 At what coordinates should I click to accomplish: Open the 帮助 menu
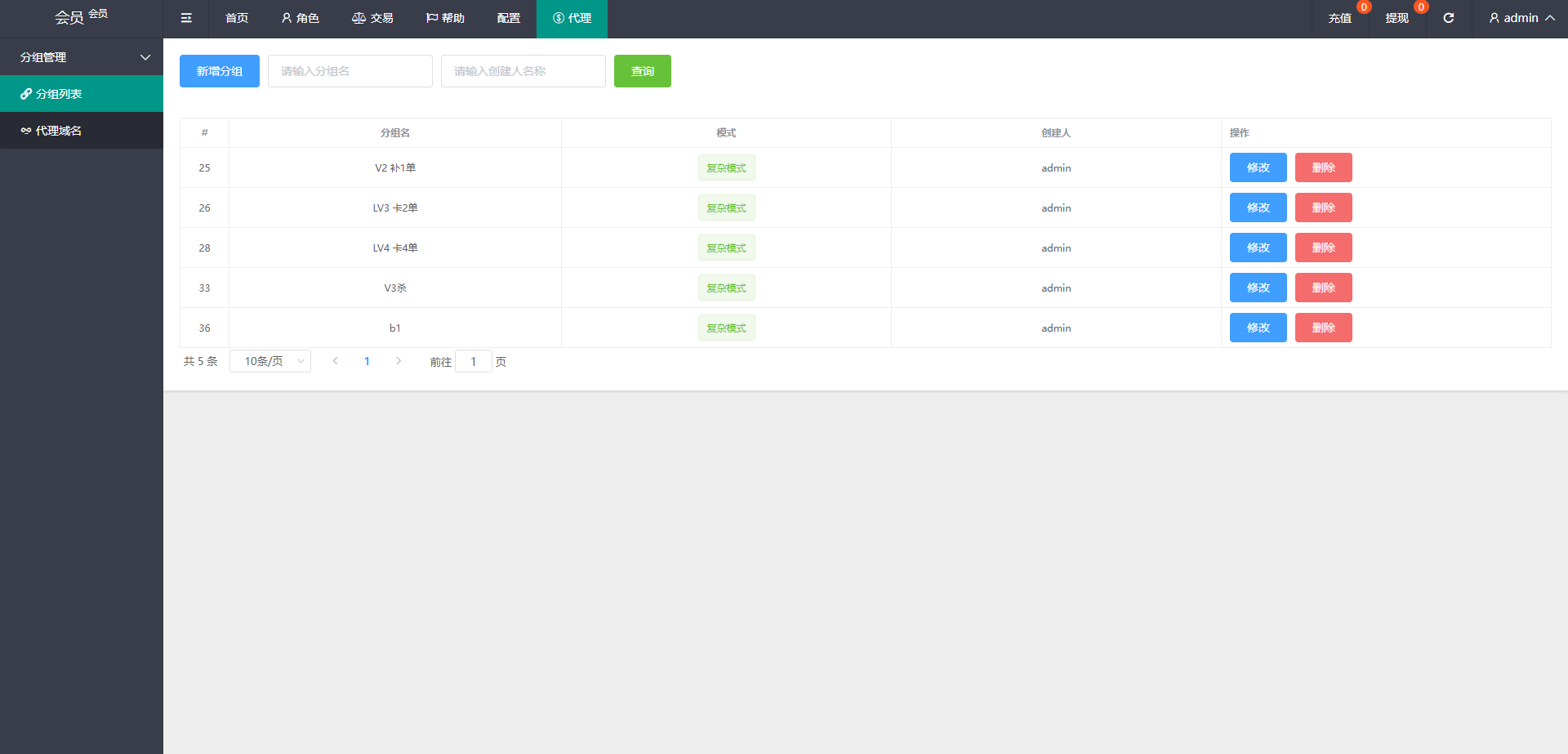tap(445, 18)
